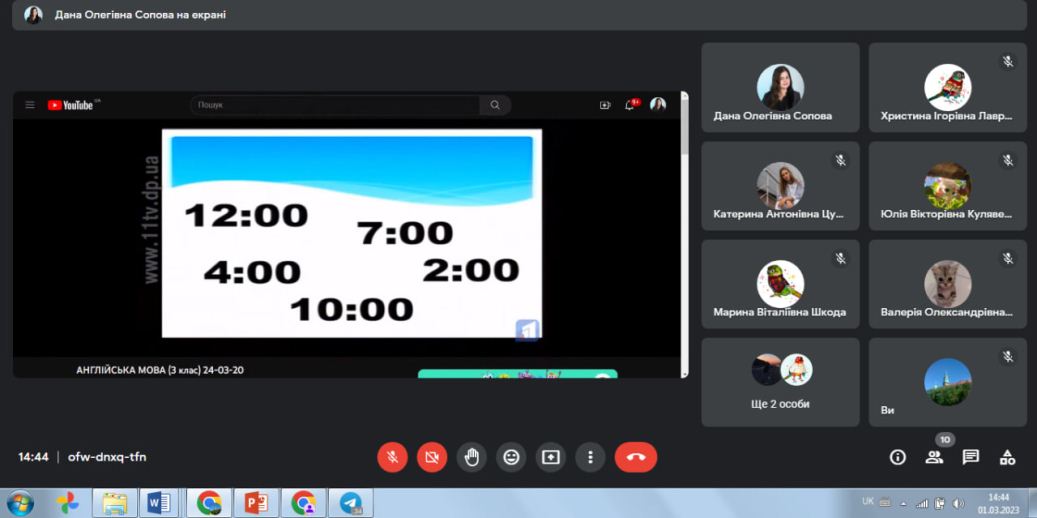
Task: Switch to the second Chrome profile window
Action: click(304, 503)
